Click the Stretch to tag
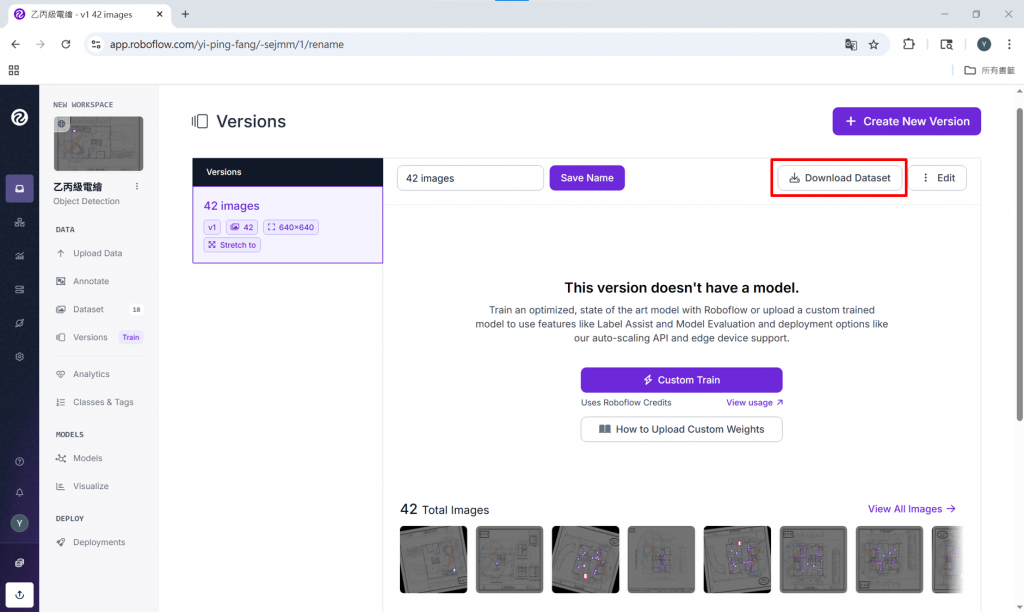 pos(232,245)
